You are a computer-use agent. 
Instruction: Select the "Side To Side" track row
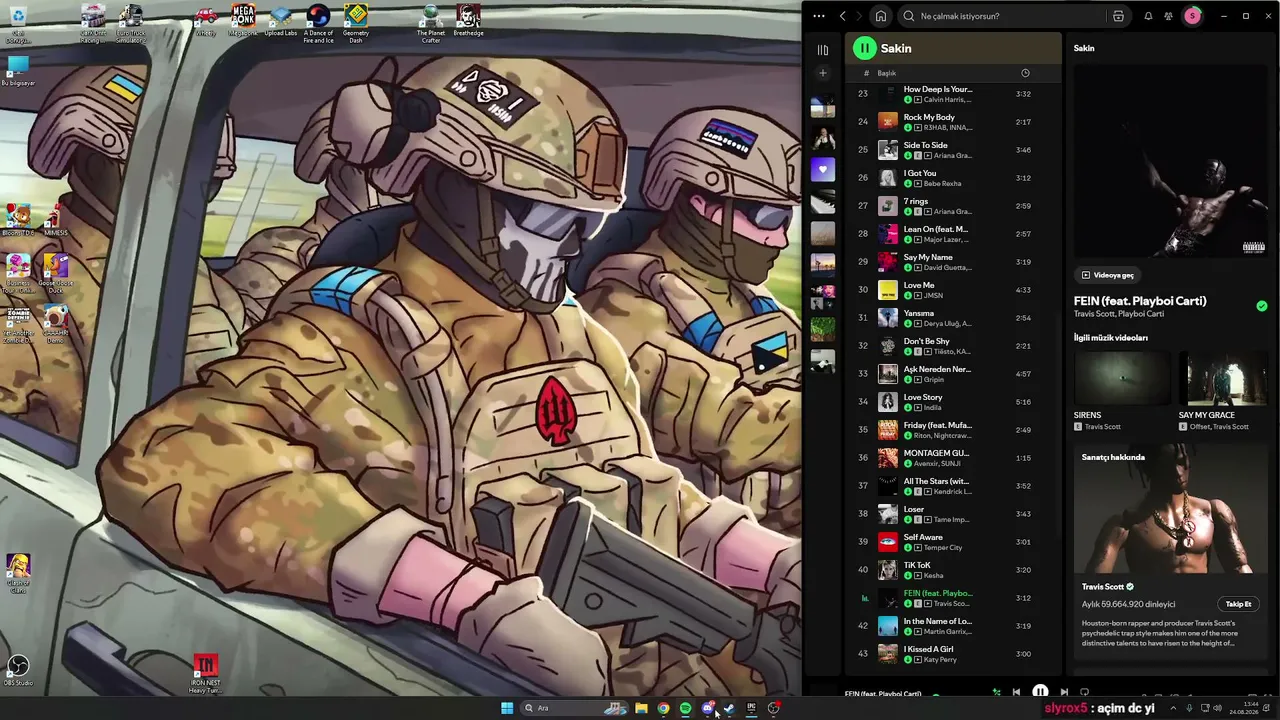(953, 150)
